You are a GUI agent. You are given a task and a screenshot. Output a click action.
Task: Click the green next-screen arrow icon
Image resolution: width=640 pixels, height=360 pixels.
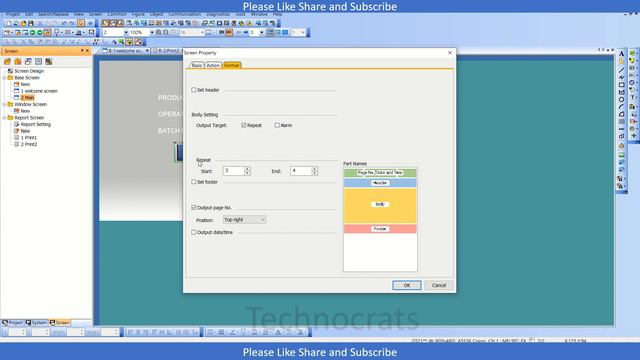tap(40, 32)
